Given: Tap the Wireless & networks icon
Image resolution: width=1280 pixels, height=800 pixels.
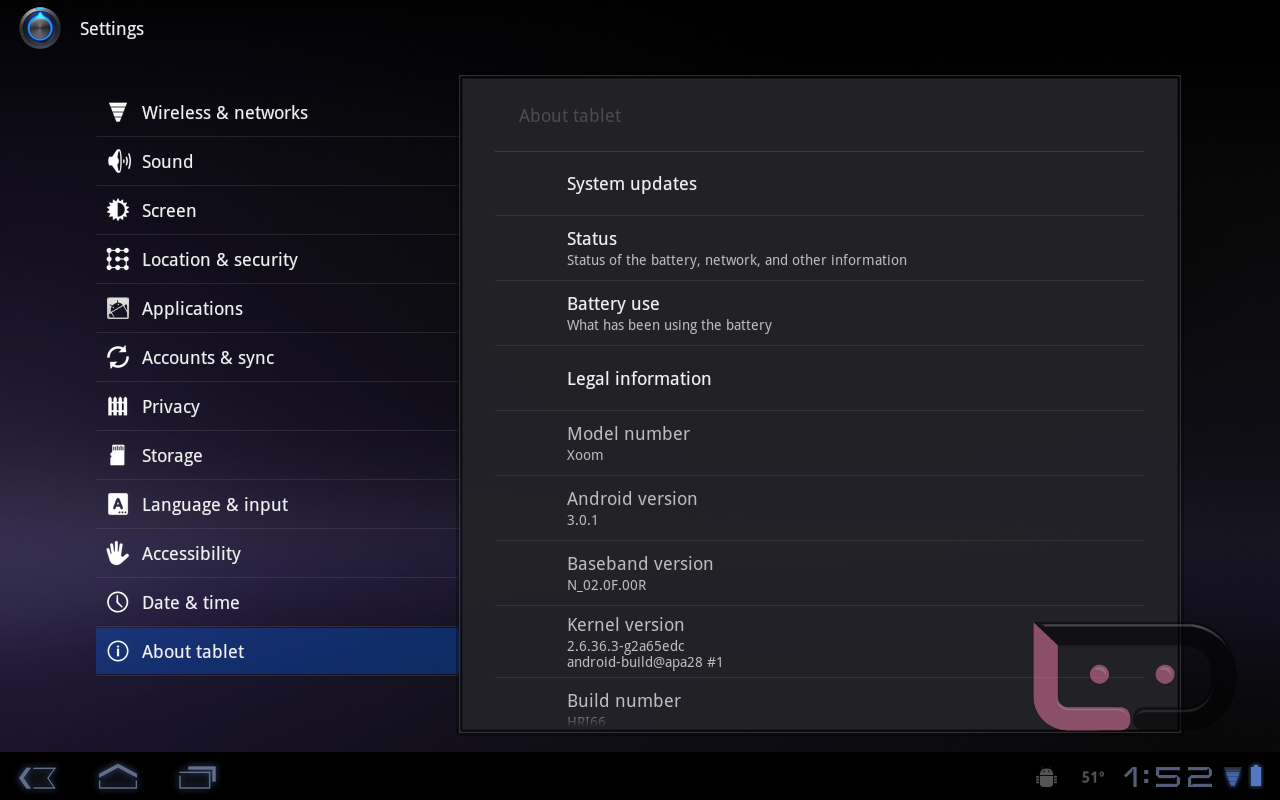Looking at the screenshot, I should (118, 113).
